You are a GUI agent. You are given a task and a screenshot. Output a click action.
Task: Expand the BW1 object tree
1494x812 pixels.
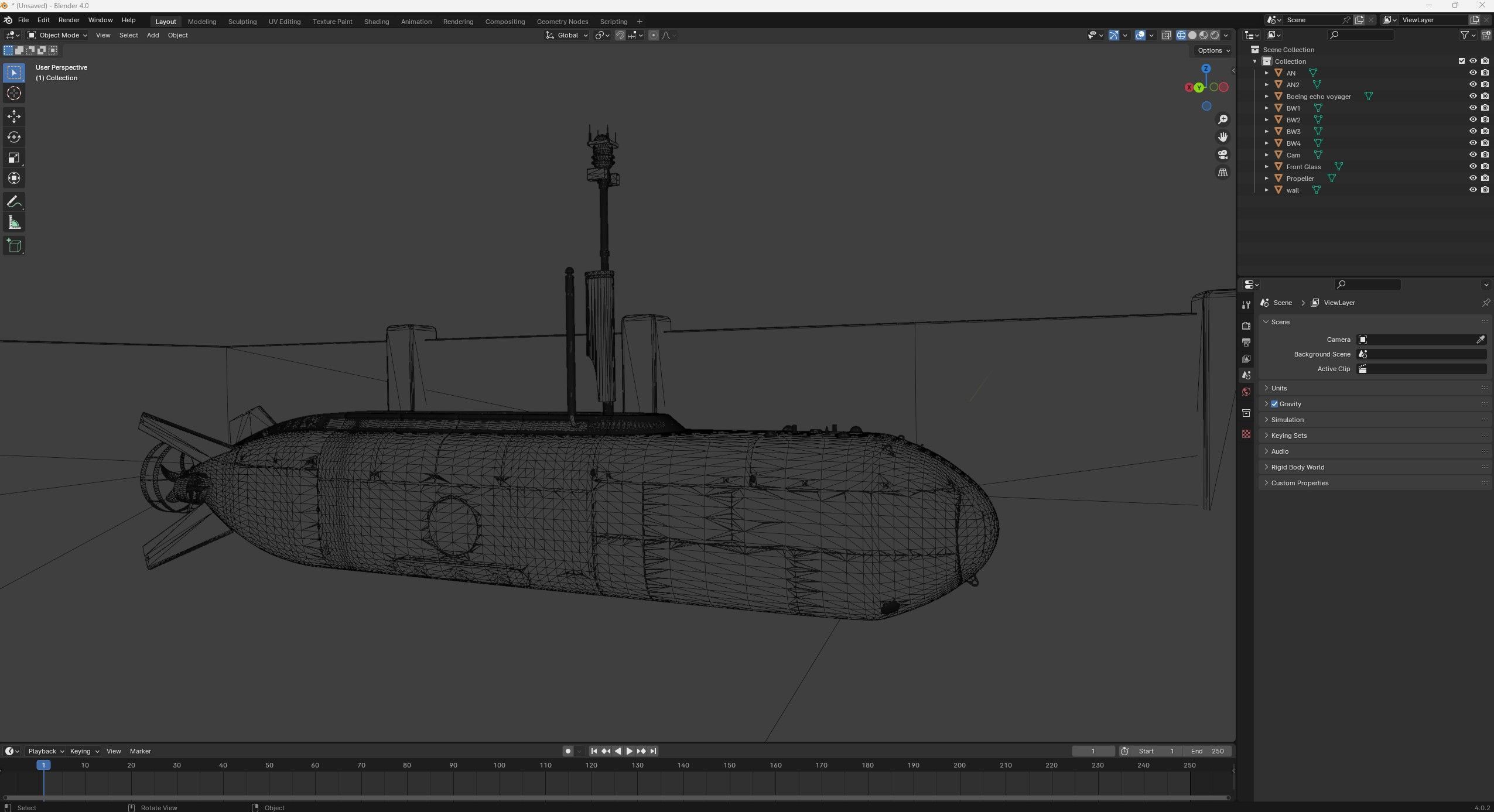pyautogui.click(x=1266, y=108)
